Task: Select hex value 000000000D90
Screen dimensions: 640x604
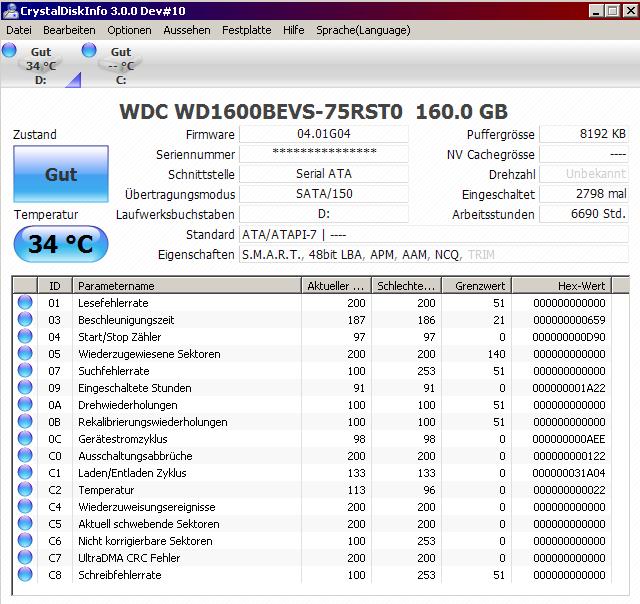Action: coord(569,337)
